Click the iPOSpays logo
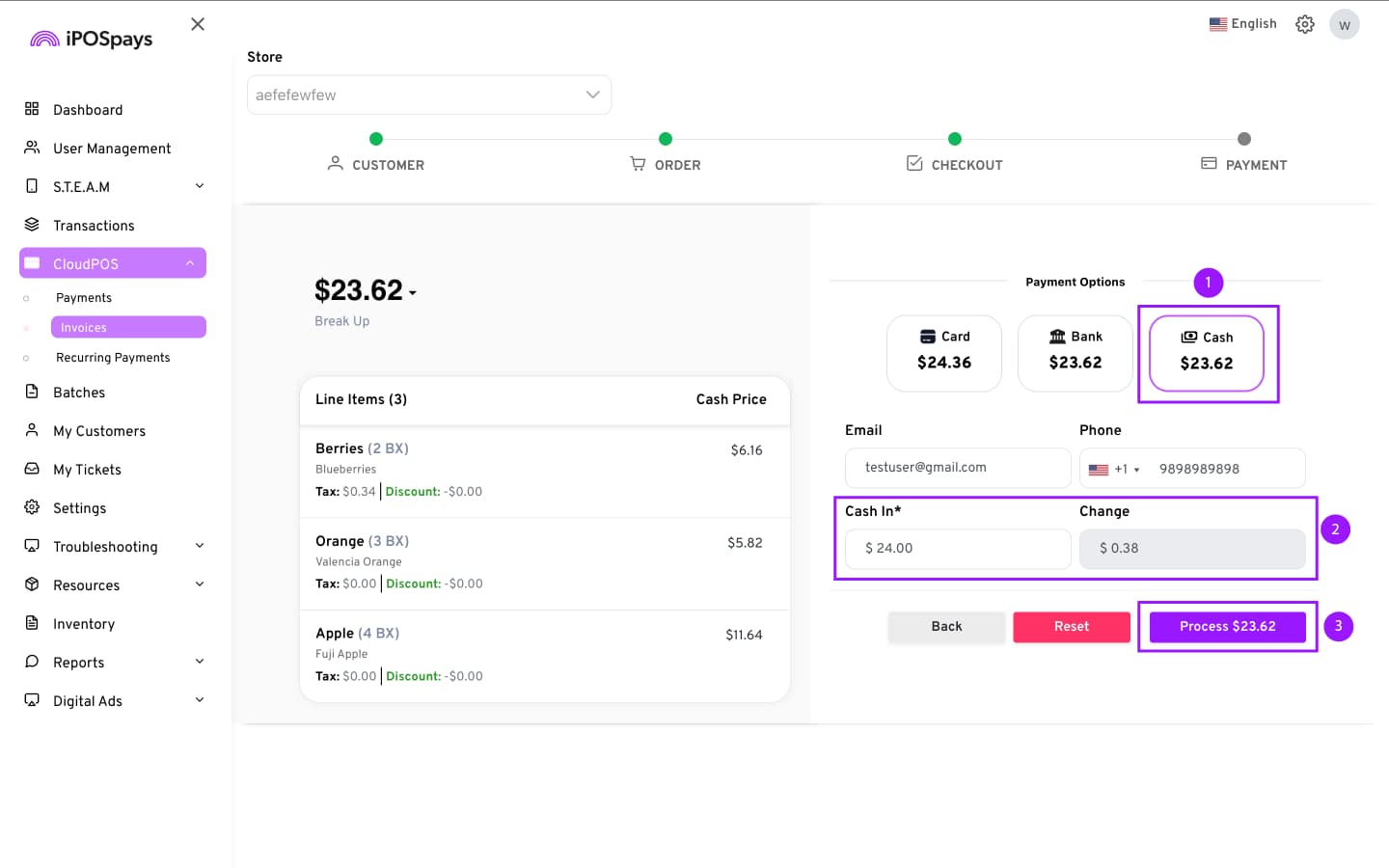Screen dimensions: 1389x868 coord(92,39)
